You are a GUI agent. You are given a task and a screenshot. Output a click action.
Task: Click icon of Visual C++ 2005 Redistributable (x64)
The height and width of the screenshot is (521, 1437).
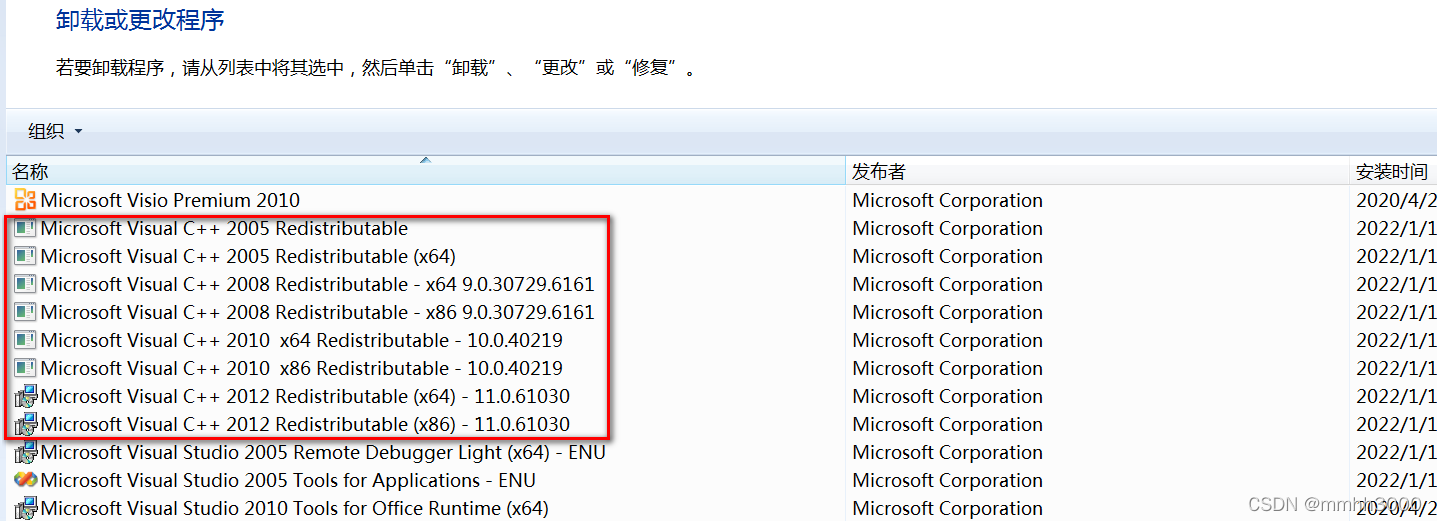click(25, 256)
